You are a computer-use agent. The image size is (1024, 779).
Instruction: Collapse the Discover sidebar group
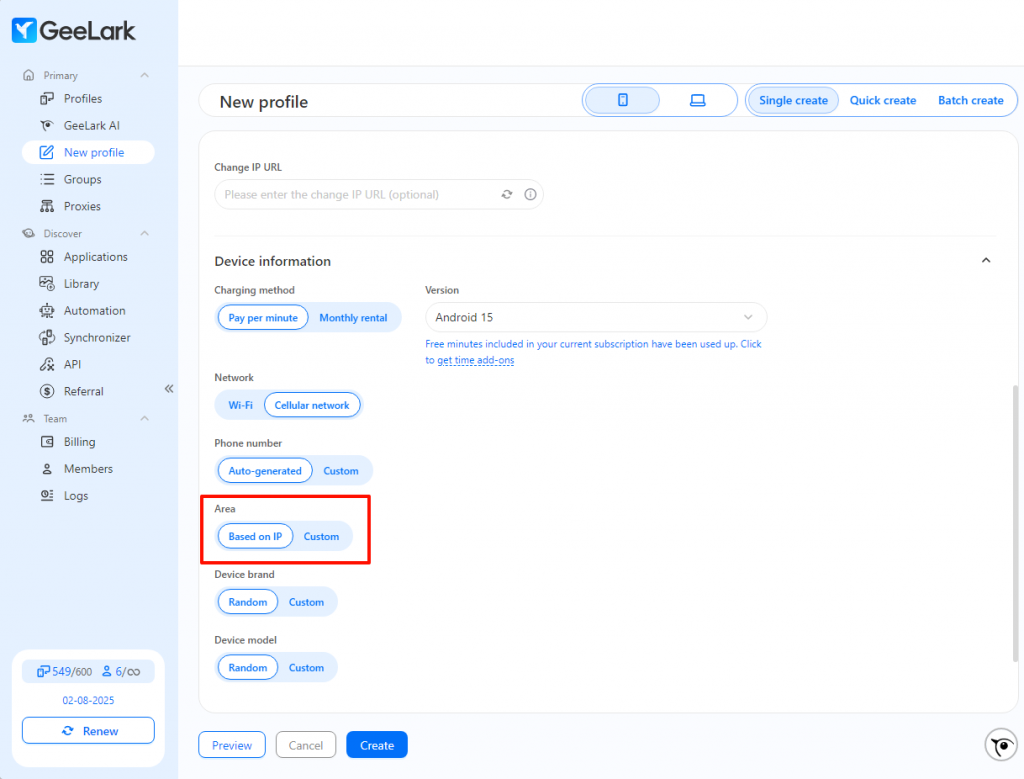(x=144, y=233)
